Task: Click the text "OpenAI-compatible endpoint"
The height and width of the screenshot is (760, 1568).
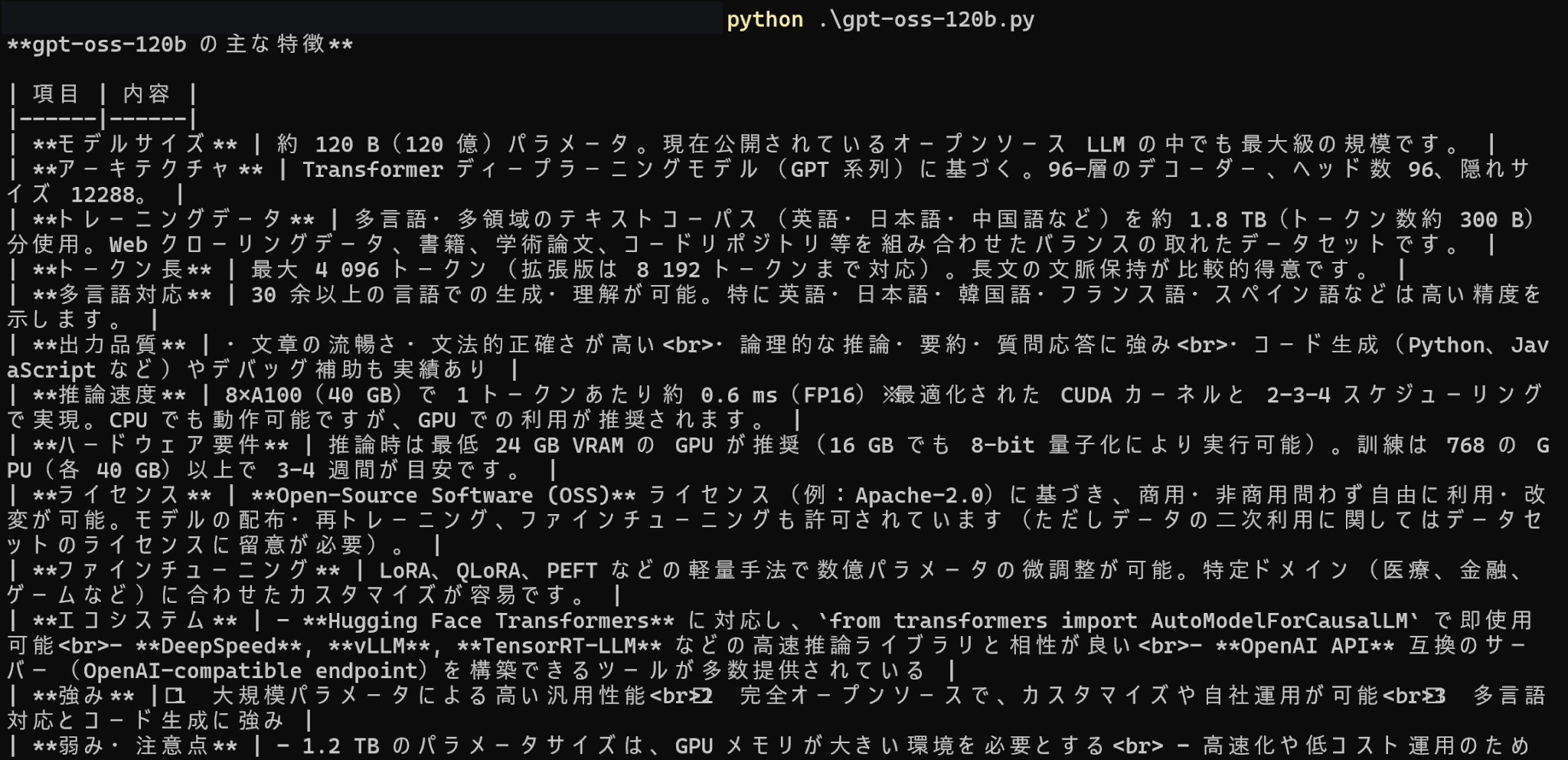Action: [x=250, y=671]
